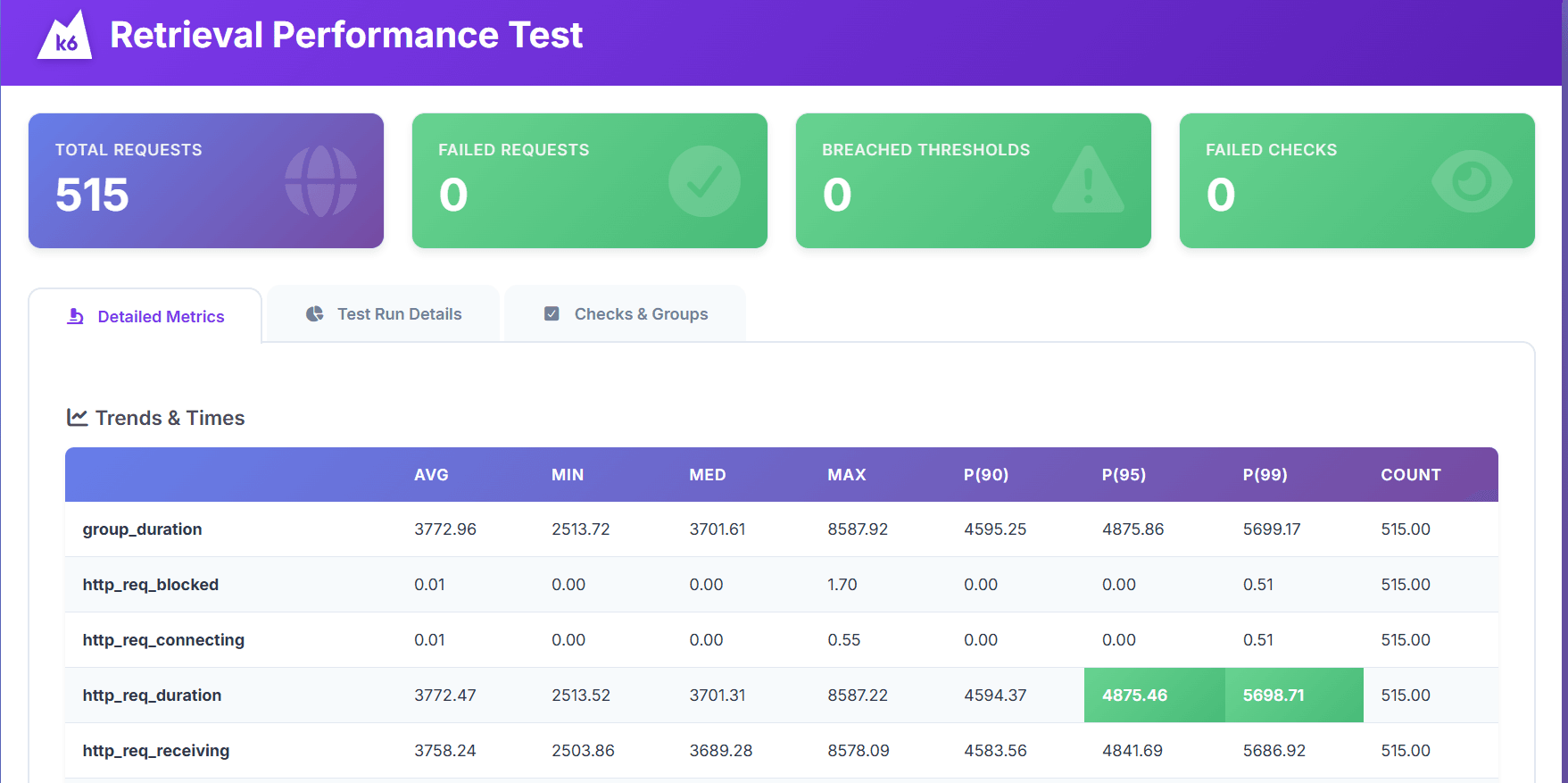Screen dimensions: 1568x783
Task: Click the group_duration P(99) value 5699.17
Action: pos(1272,529)
